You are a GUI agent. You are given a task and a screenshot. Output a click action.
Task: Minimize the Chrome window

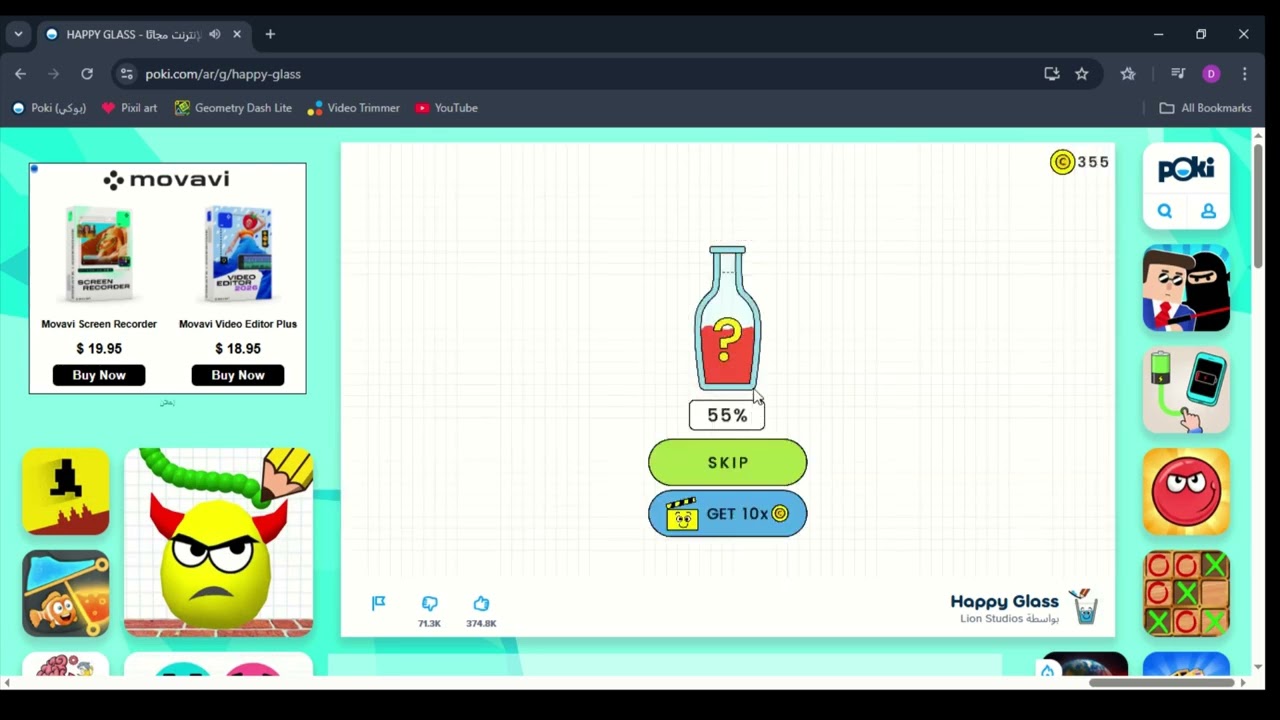click(1158, 34)
